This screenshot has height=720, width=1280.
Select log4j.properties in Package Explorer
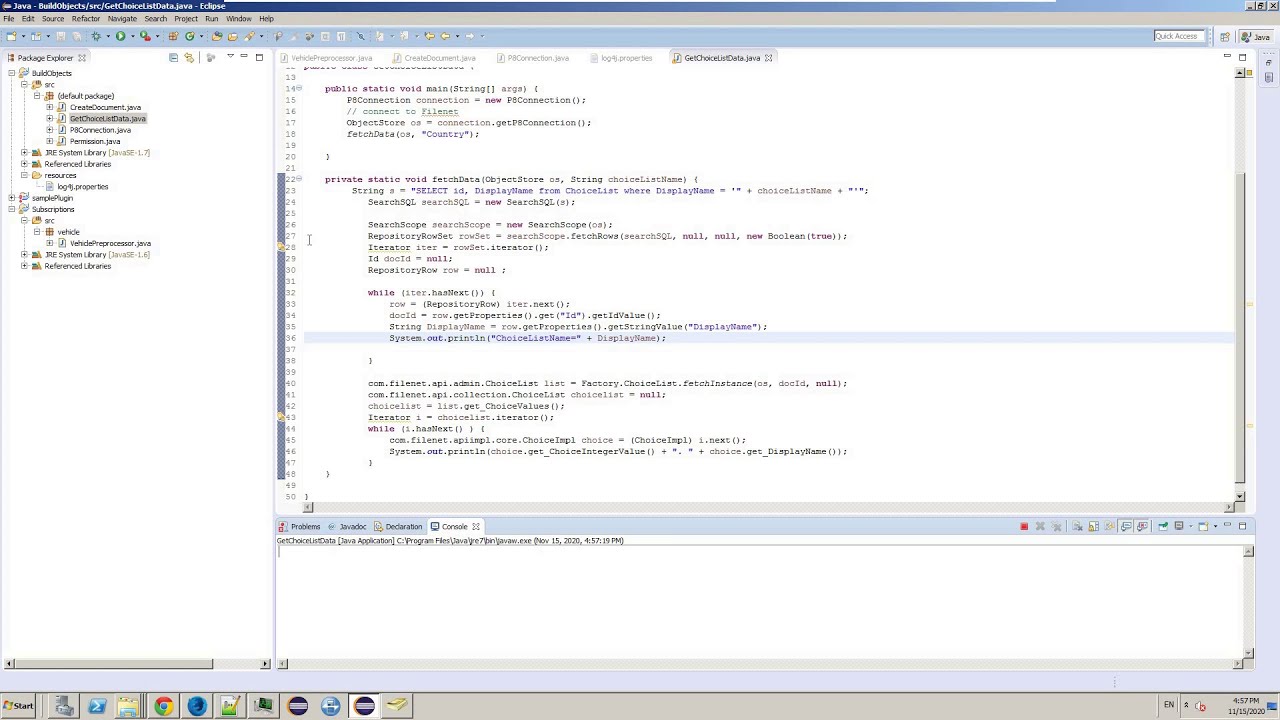point(82,187)
